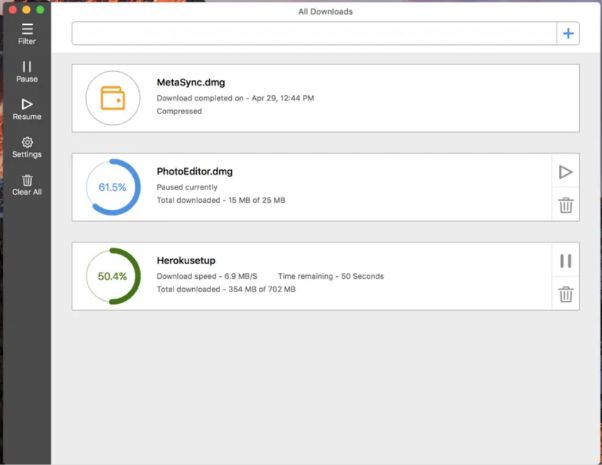Click 'Time remaining - 50 Seconds' text

point(331,276)
